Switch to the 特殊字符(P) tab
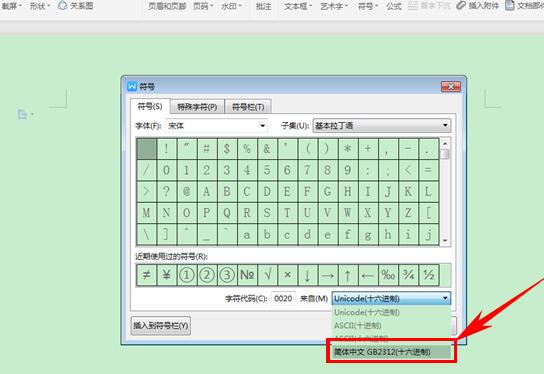This screenshot has width=544, height=374. point(197,107)
